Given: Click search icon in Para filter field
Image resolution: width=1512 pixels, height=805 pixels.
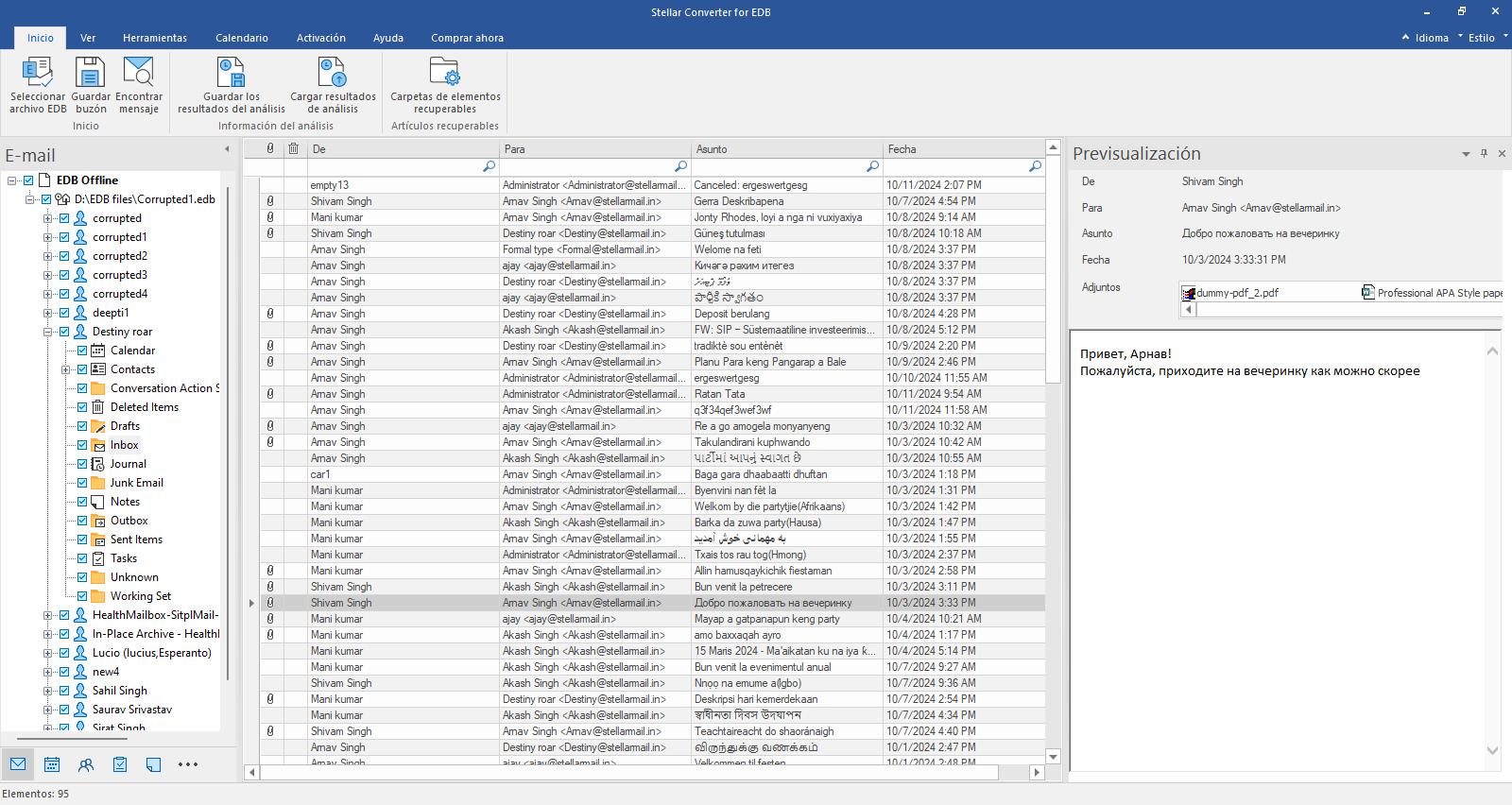Looking at the screenshot, I should 680,166.
